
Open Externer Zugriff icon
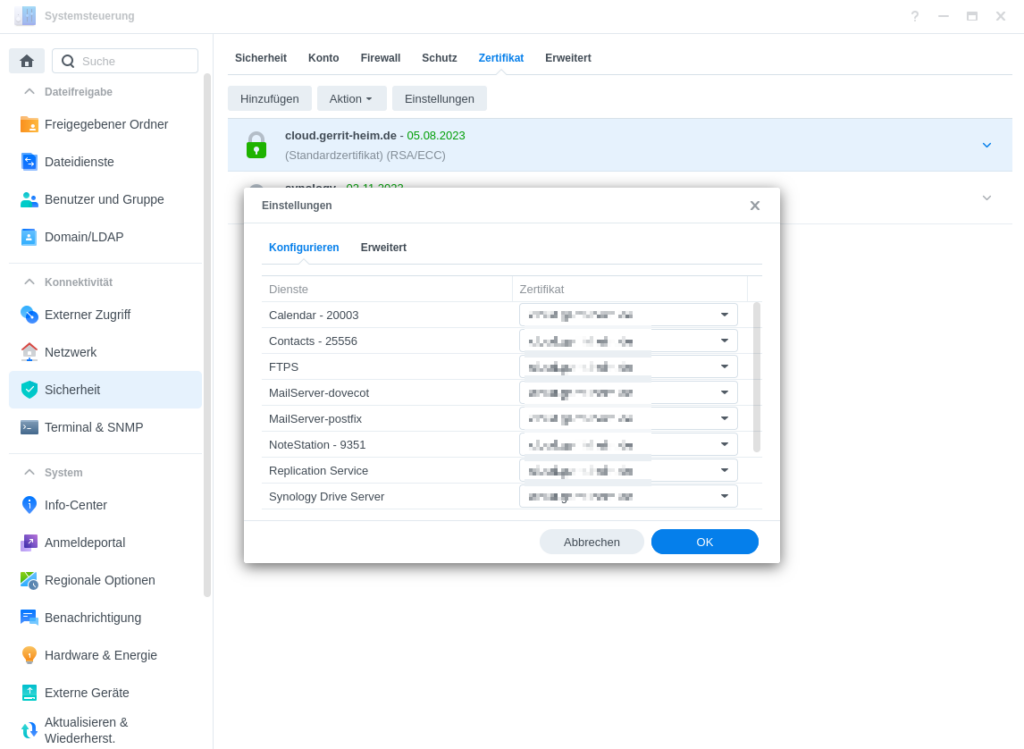pyautogui.click(x=29, y=314)
